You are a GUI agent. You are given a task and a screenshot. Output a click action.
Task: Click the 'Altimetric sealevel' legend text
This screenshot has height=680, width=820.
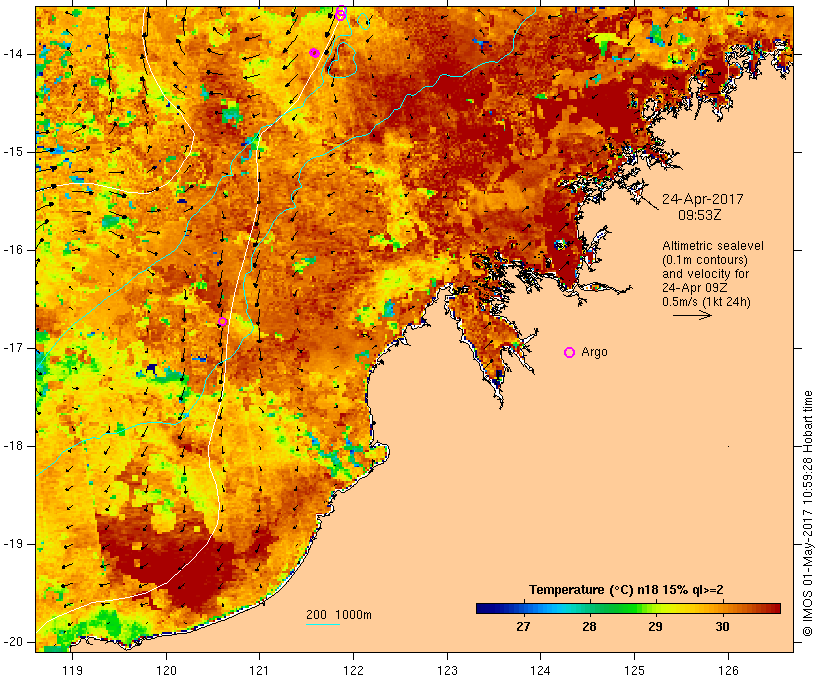713,246
